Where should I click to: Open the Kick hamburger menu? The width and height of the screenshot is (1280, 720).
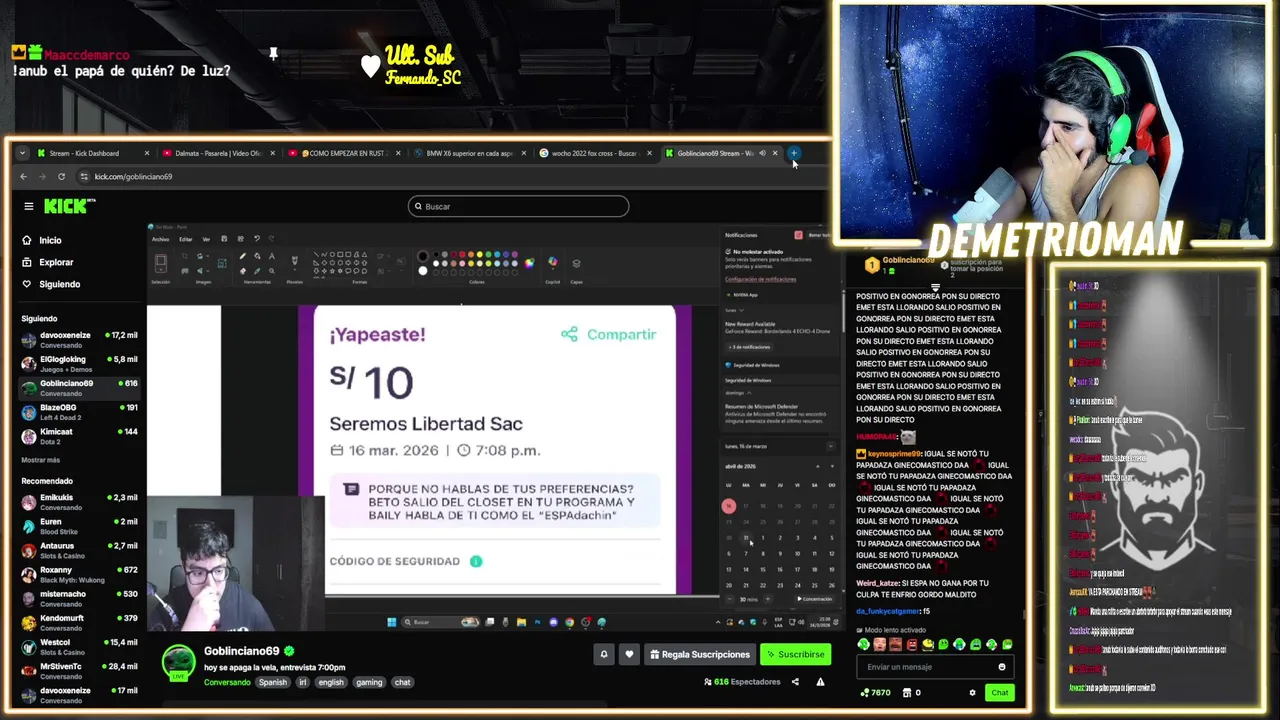(x=29, y=207)
